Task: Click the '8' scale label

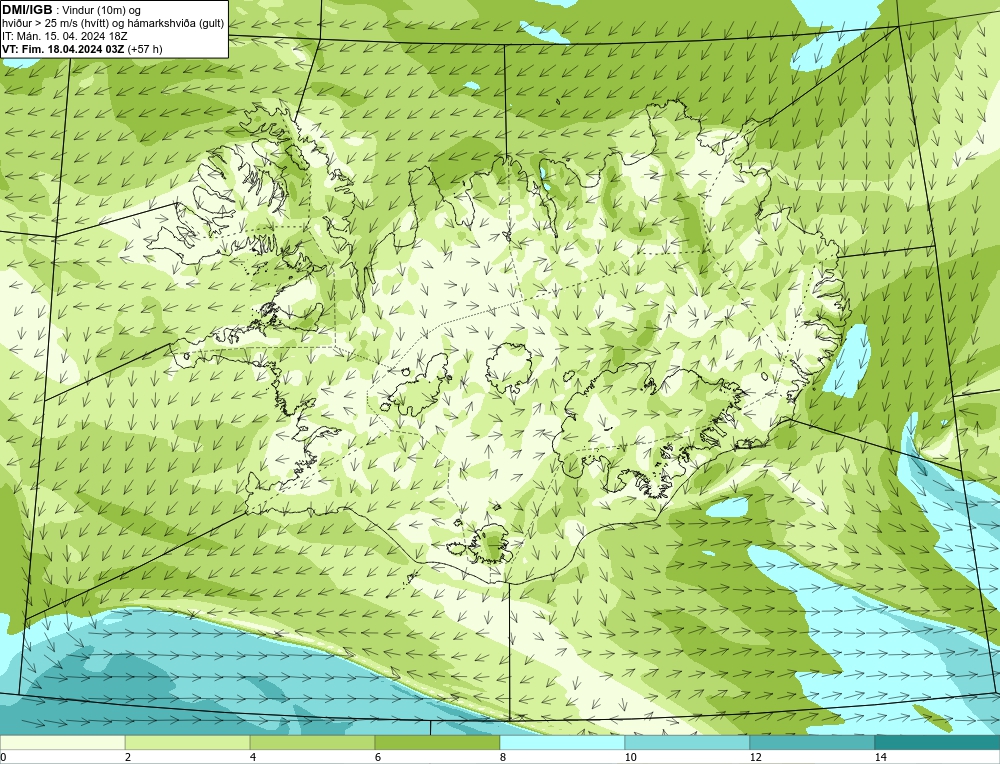Action: click(503, 757)
